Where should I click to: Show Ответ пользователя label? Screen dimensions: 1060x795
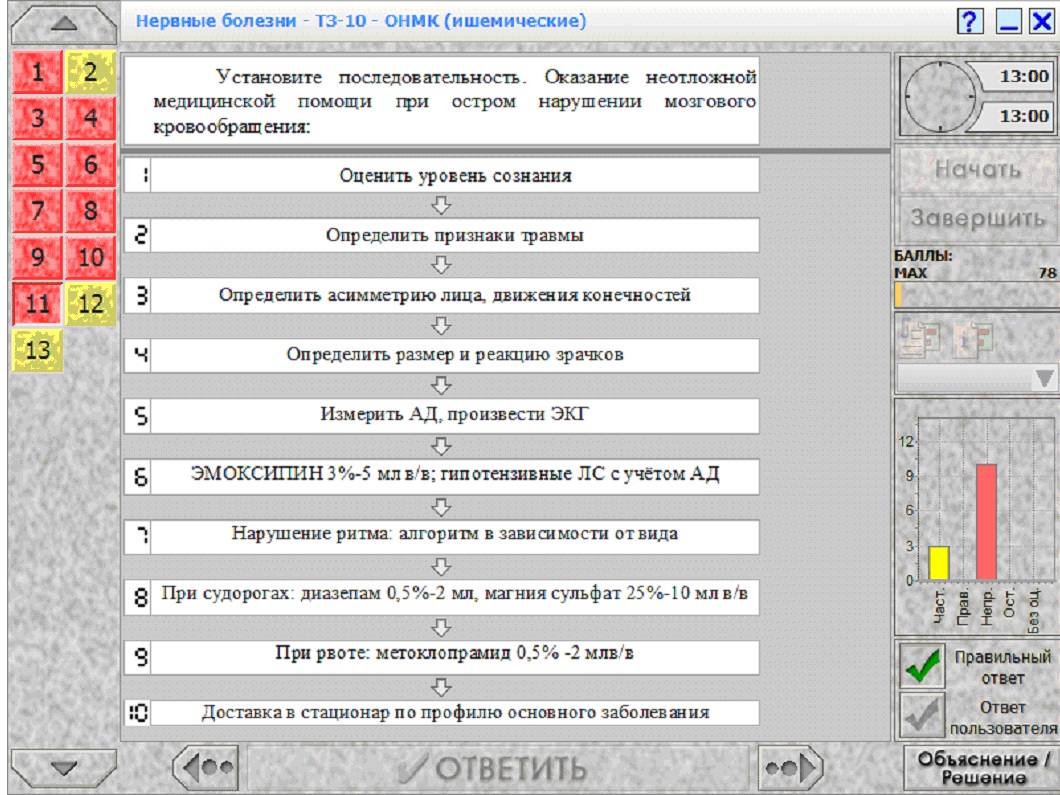pyautogui.click(x=1003, y=717)
